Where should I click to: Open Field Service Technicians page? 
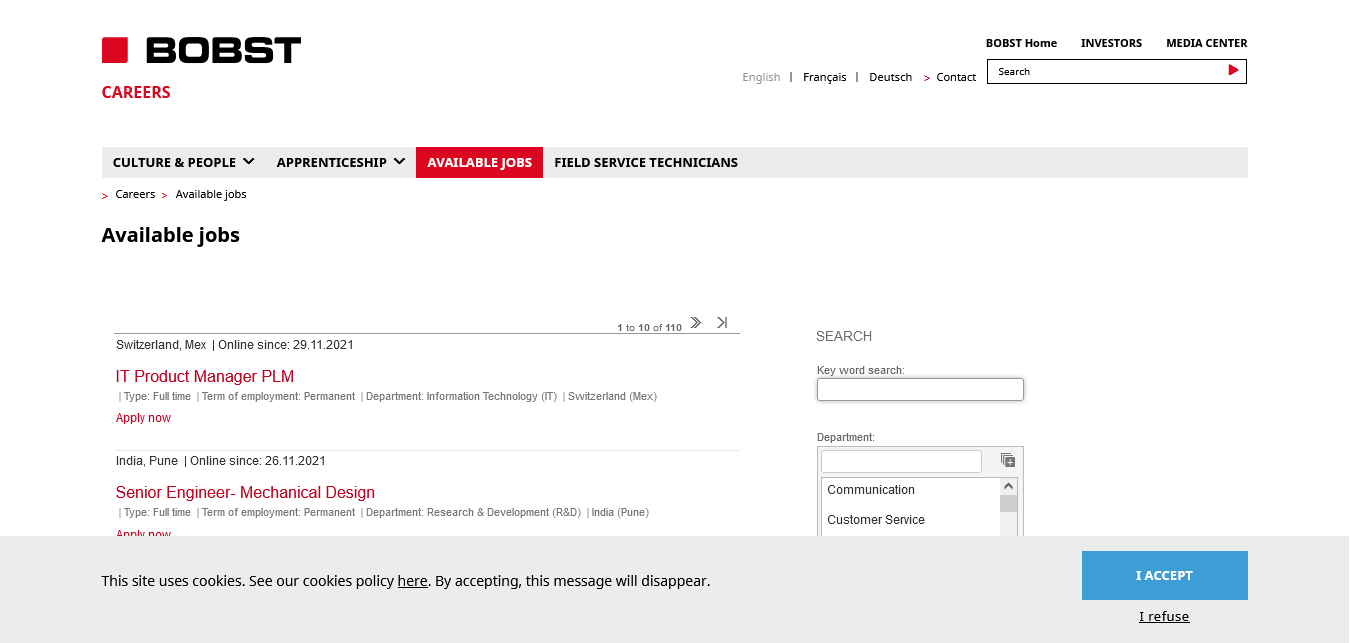(645, 162)
